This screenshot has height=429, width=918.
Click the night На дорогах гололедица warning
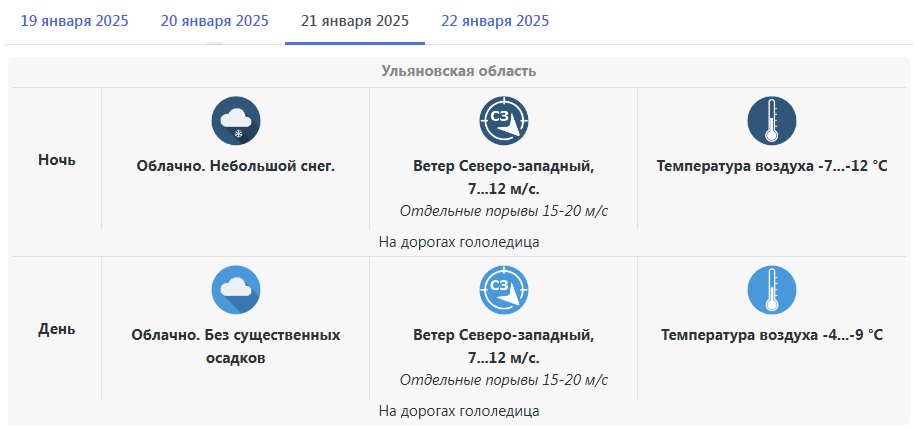pyautogui.click(x=459, y=242)
